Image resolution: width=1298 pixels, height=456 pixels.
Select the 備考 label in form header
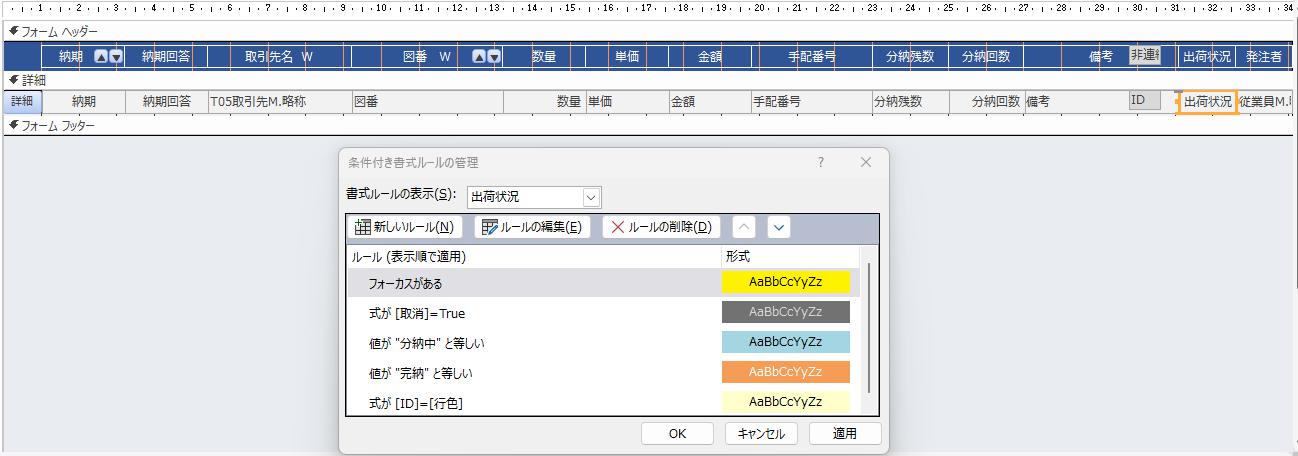pos(1100,57)
